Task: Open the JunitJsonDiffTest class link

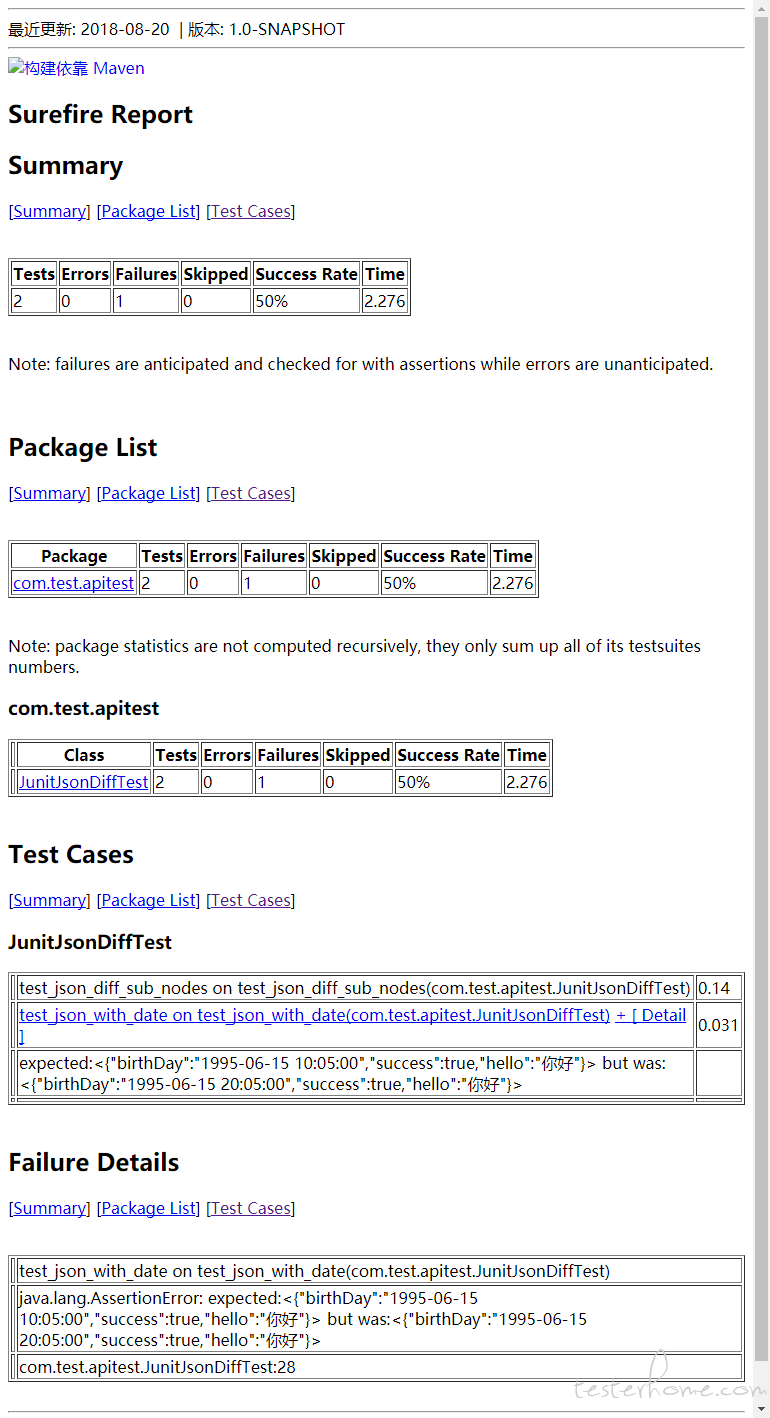Action: click(x=84, y=782)
